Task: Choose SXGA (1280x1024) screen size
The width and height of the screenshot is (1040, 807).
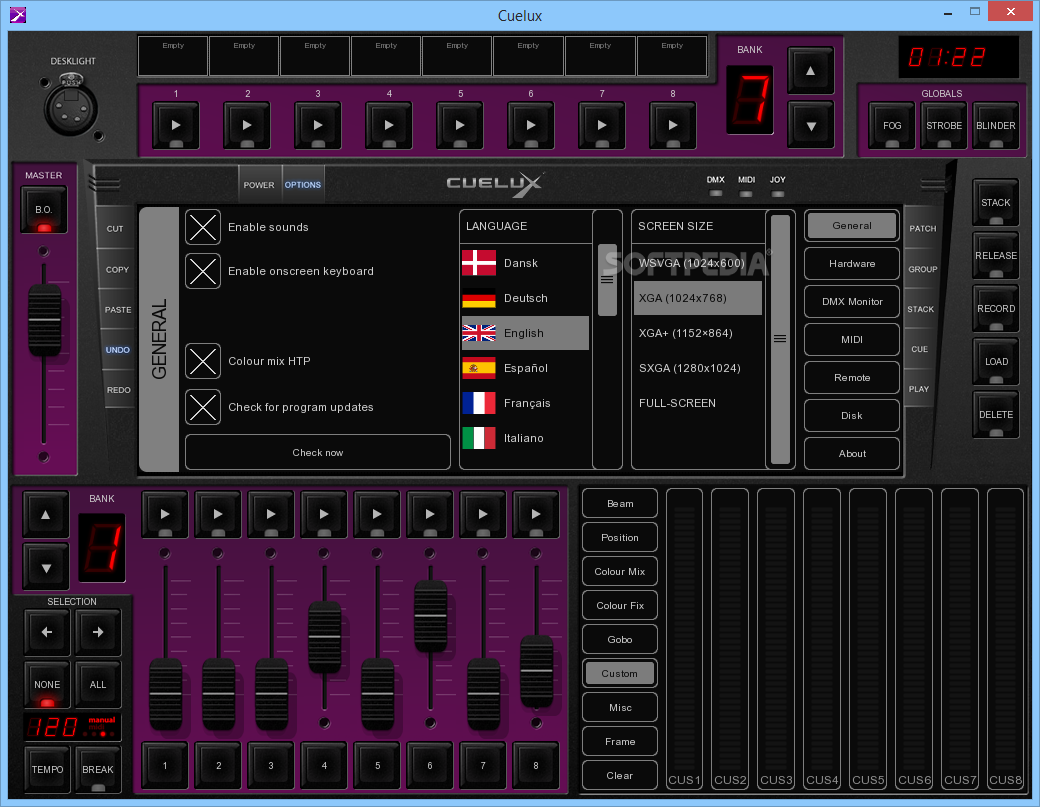Action: tap(698, 368)
